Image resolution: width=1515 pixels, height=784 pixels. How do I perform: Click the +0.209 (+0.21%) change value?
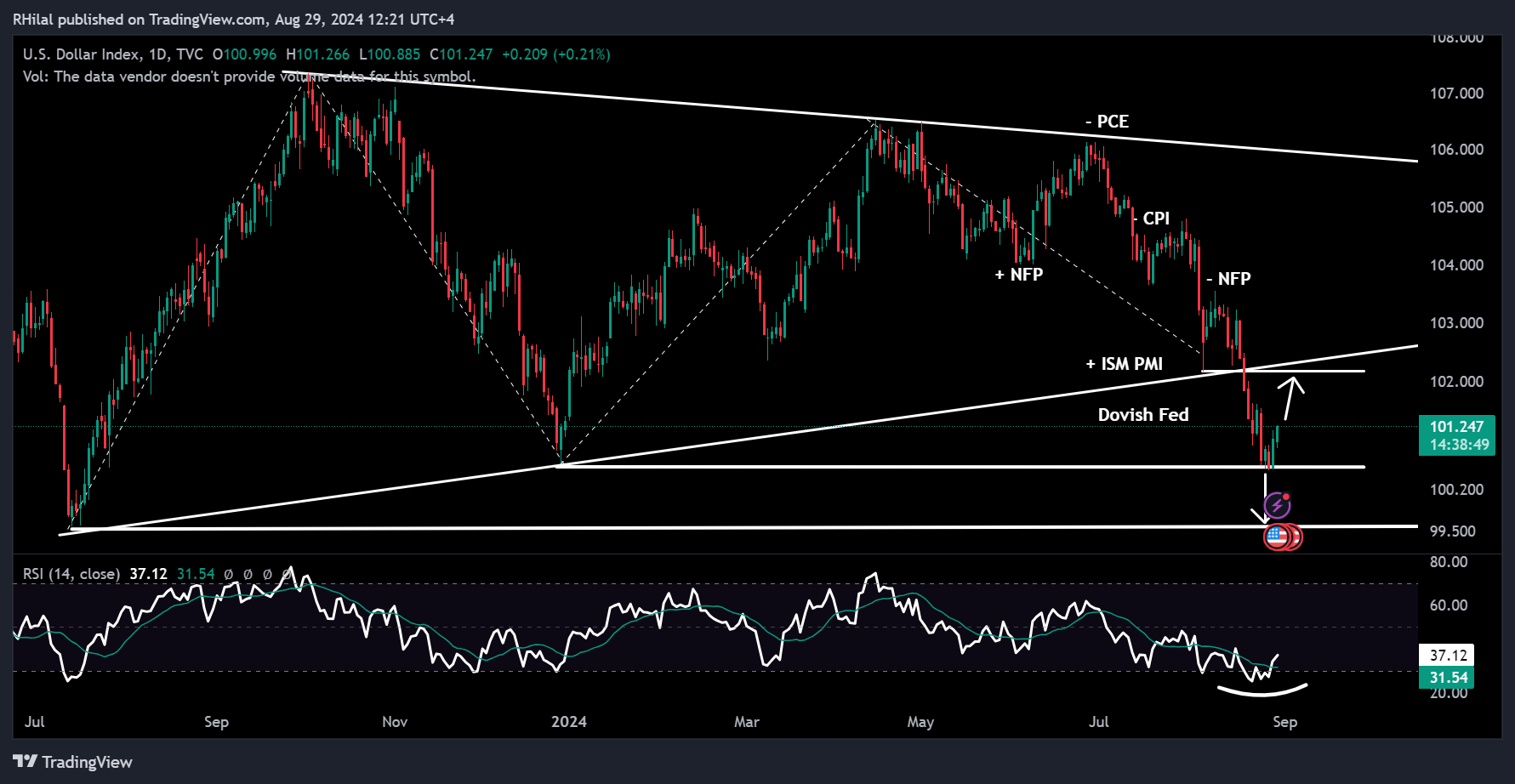[x=556, y=54]
